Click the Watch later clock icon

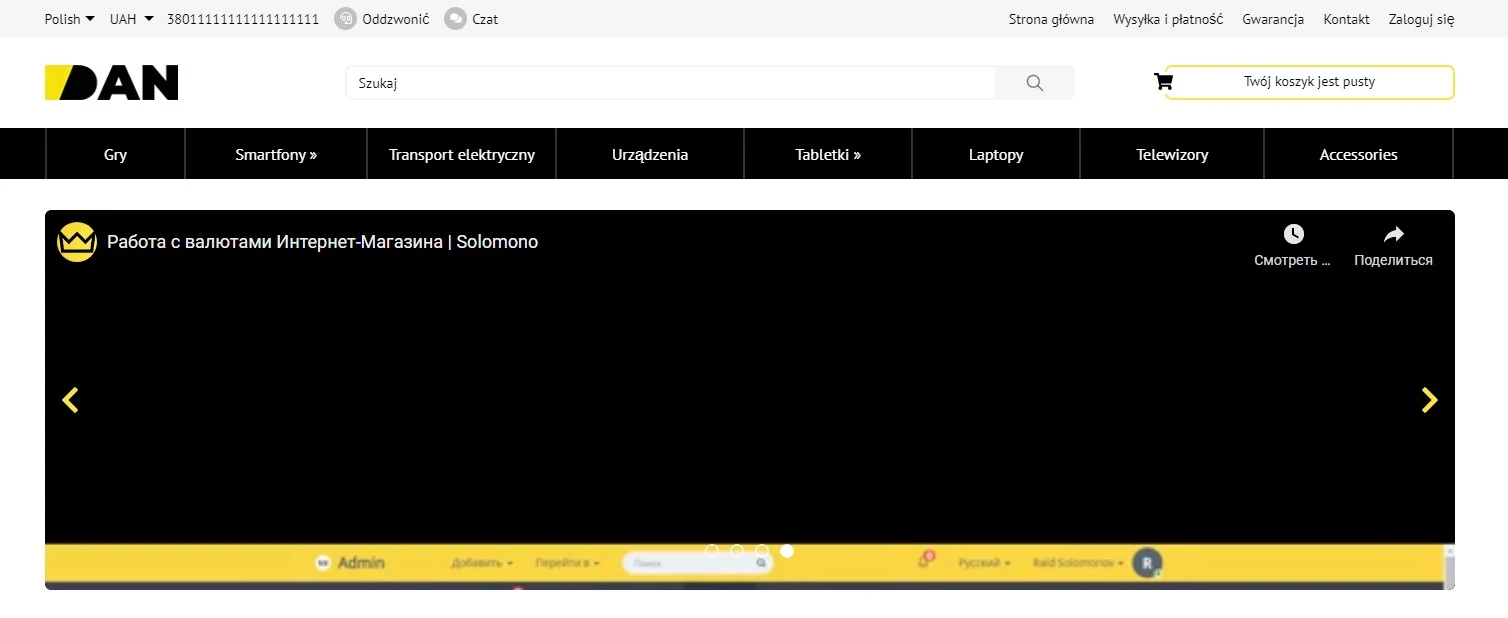coord(1293,234)
